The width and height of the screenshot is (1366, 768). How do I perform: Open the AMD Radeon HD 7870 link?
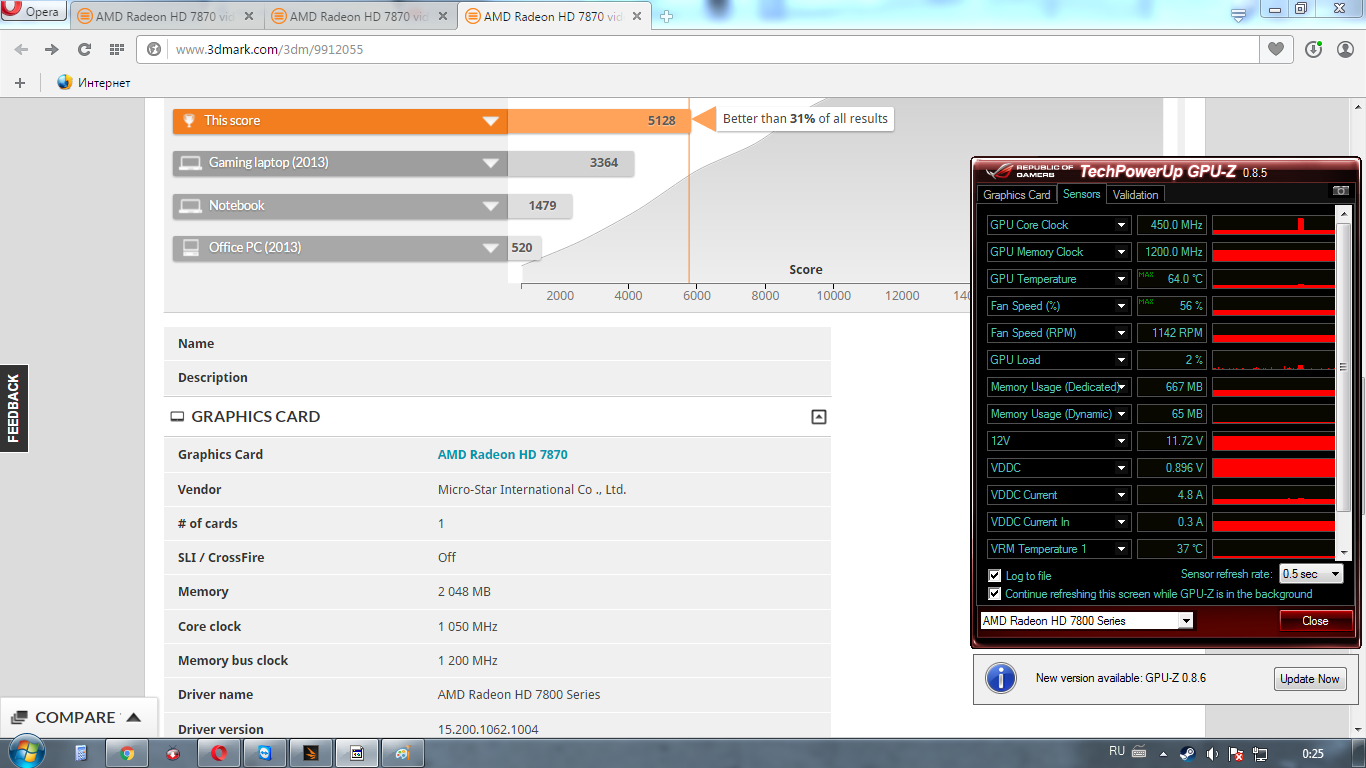pyautogui.click(x=502, y=455)
